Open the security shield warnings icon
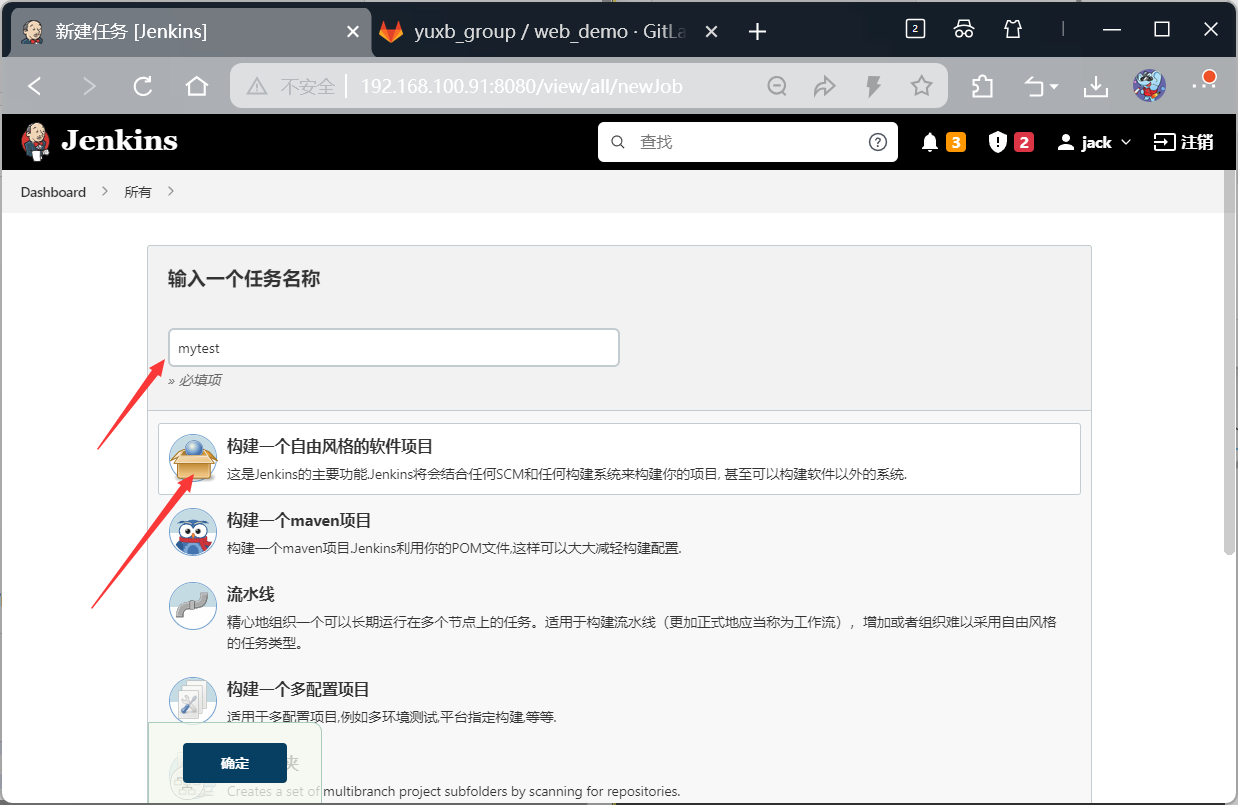This screenshot has width=1238, height=805. tap(997, 142)
